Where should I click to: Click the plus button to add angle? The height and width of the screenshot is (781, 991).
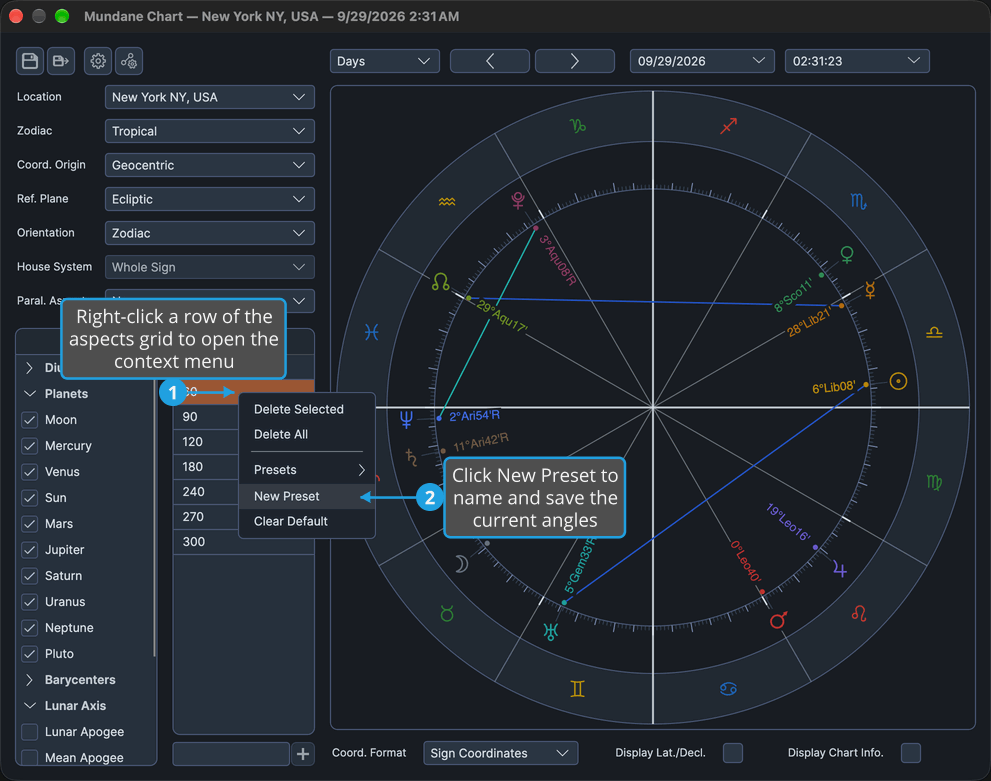pyautogui.click(x=303, y=754)
